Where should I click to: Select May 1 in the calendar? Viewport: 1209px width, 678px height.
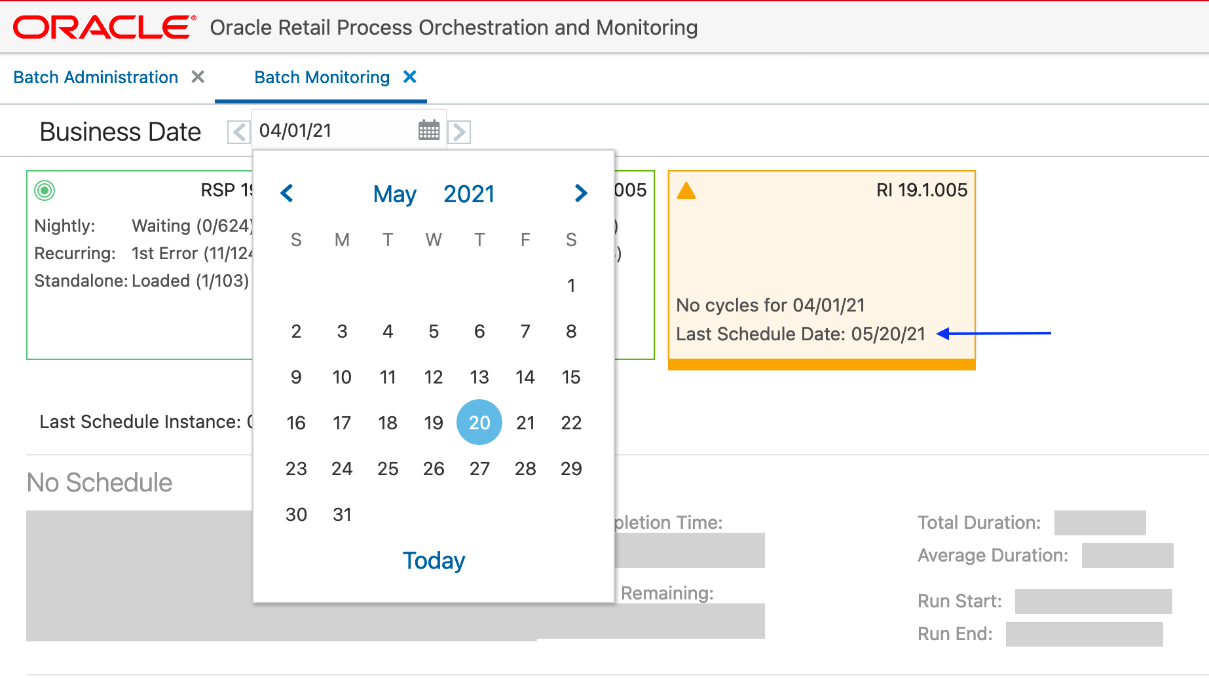[x=571, y=285]
